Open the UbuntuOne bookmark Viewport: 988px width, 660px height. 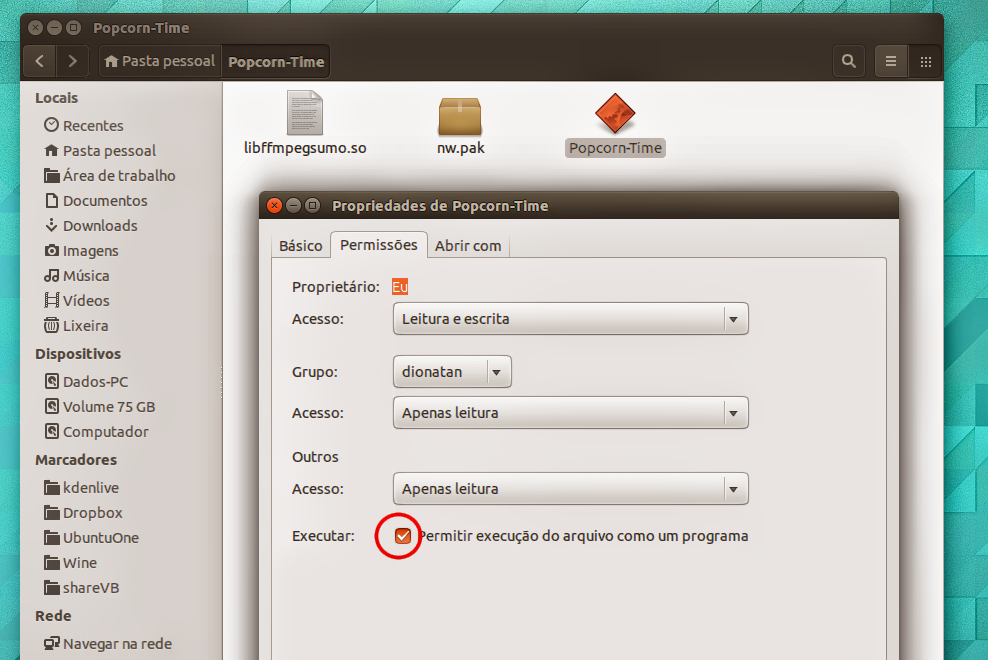click(91, 538)
